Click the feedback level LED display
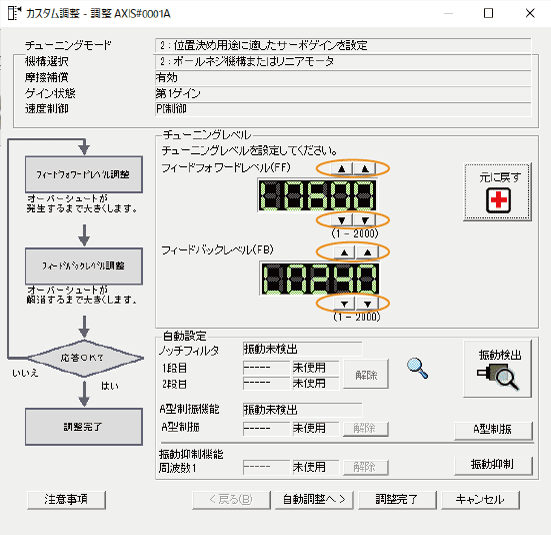551x535 pixels. (319, 279)
